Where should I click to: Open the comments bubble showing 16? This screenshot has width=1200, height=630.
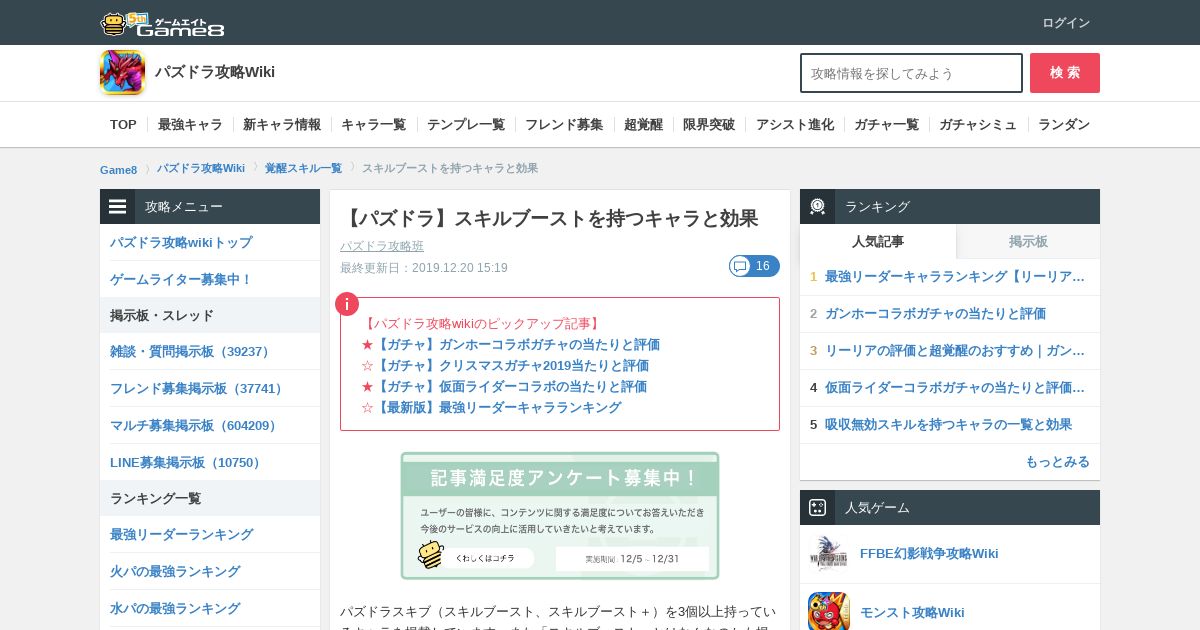pyautogui.click(x=754, y=266)
